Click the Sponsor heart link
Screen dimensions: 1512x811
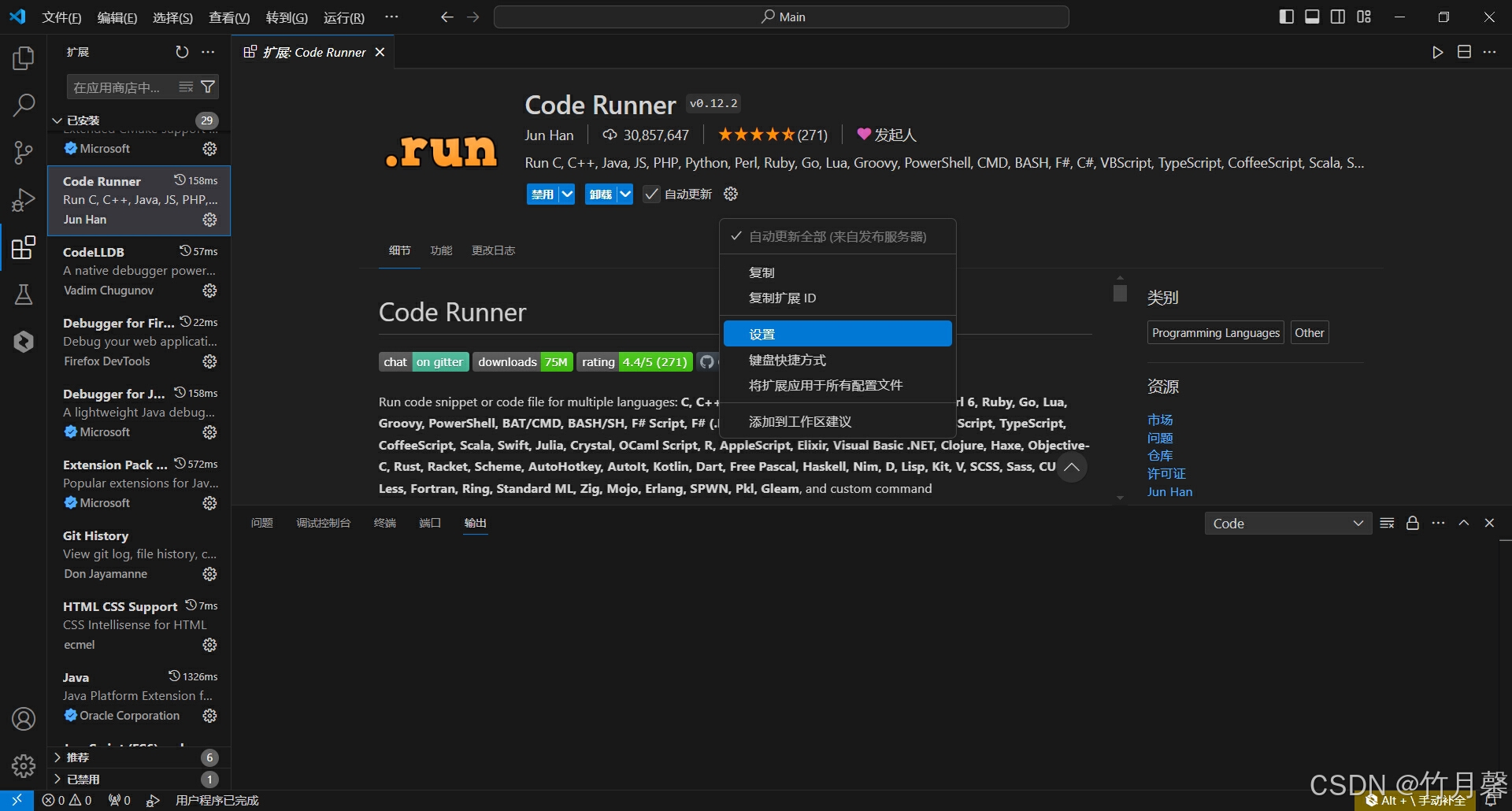(x=887, y=135)
